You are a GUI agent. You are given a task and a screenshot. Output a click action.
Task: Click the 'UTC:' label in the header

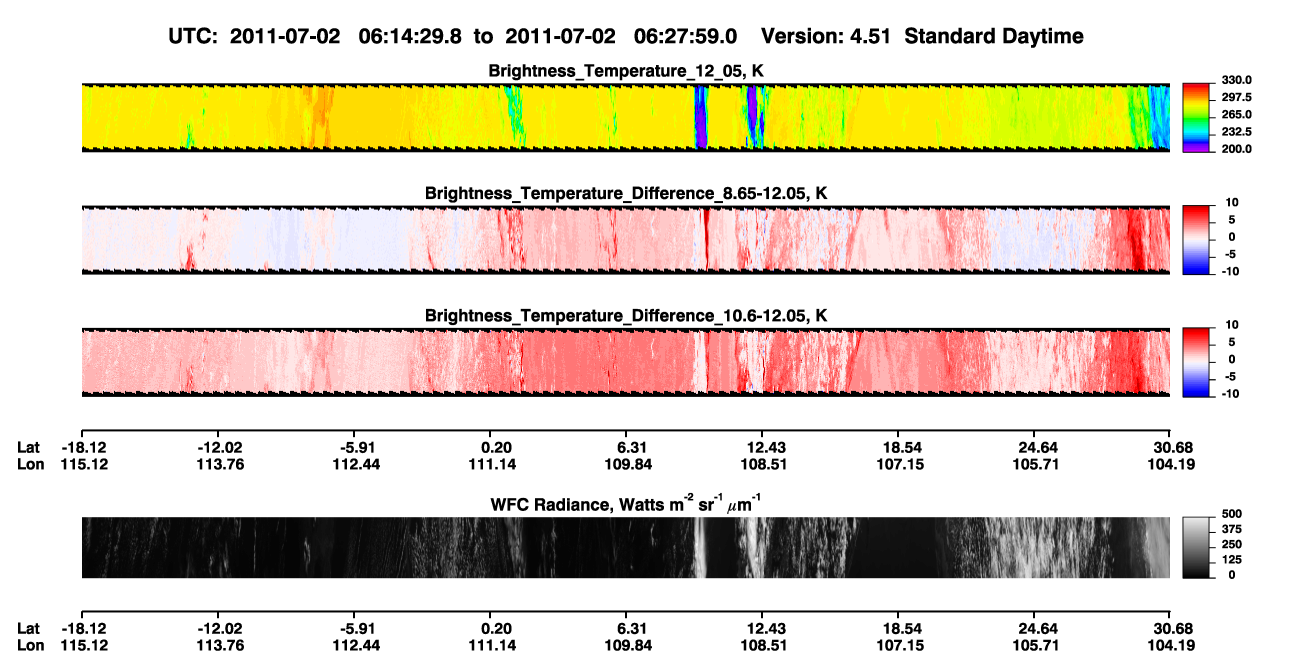click(192, 36)
